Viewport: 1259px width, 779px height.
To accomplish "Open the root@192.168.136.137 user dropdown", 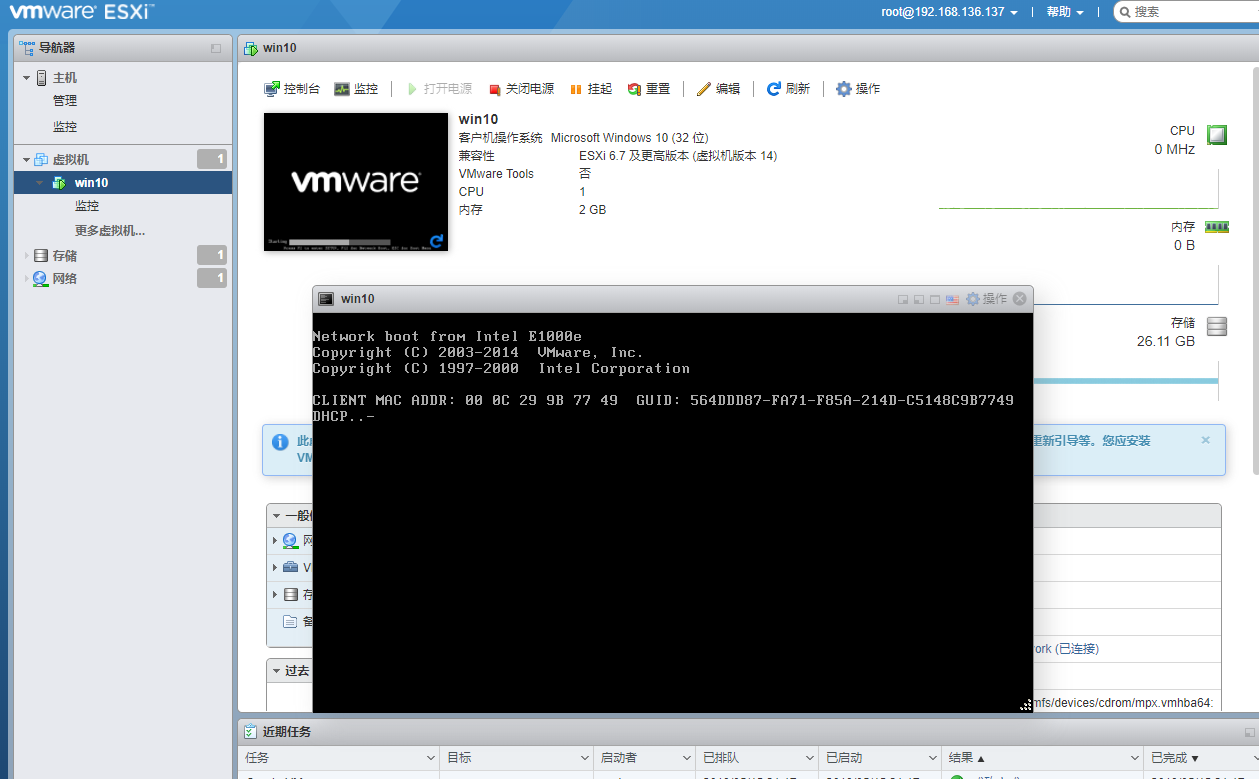I will coord(949,12).
